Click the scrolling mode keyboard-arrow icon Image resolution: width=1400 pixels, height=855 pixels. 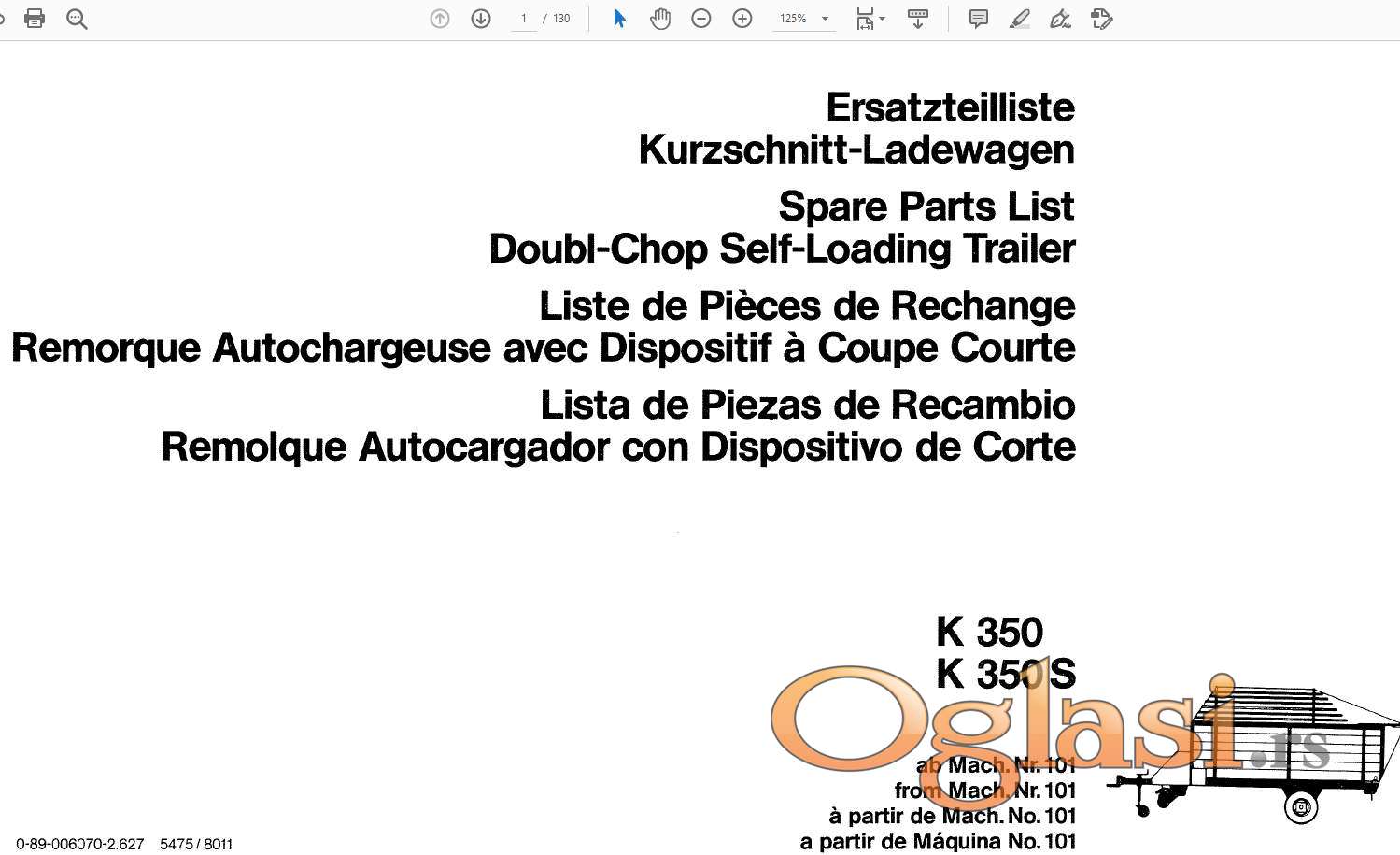tap(918, 19)
